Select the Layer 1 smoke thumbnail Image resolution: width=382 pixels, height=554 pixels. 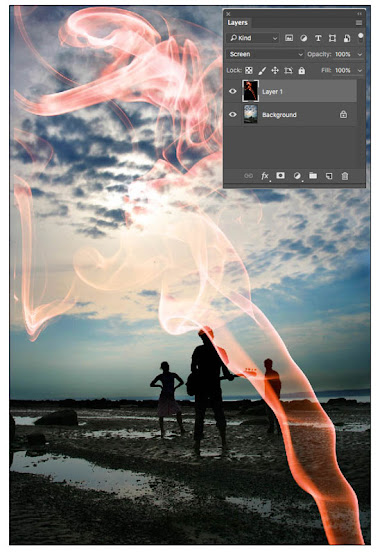[x=251, y=91]
